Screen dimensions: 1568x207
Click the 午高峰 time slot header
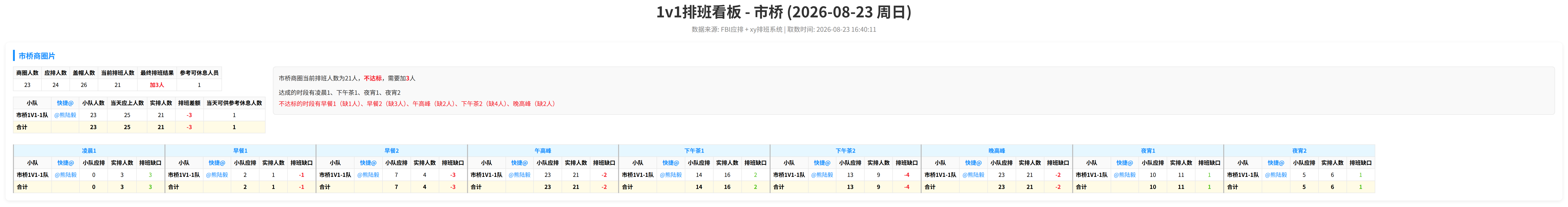tap(543, 151)
